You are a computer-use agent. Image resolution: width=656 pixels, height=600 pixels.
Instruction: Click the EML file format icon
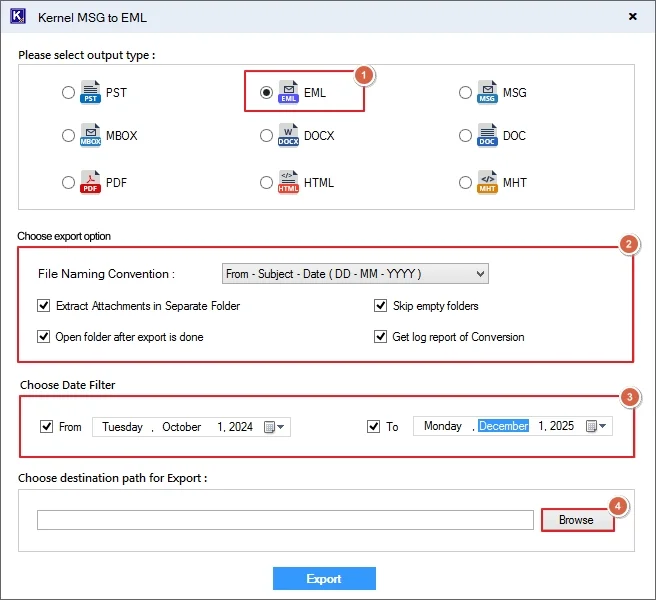288,92
